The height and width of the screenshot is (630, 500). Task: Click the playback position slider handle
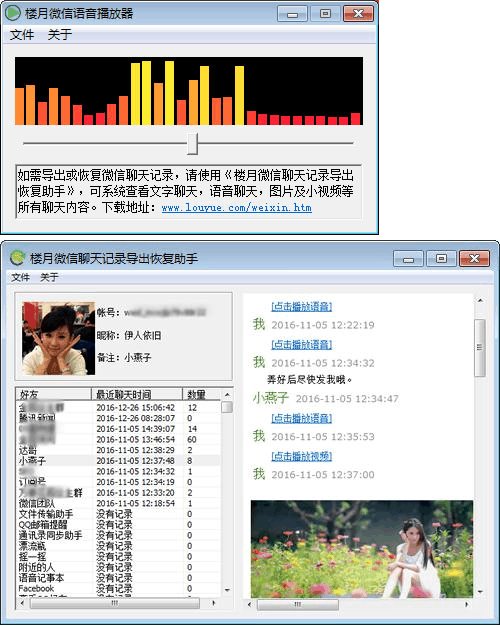tap(192, 143)
